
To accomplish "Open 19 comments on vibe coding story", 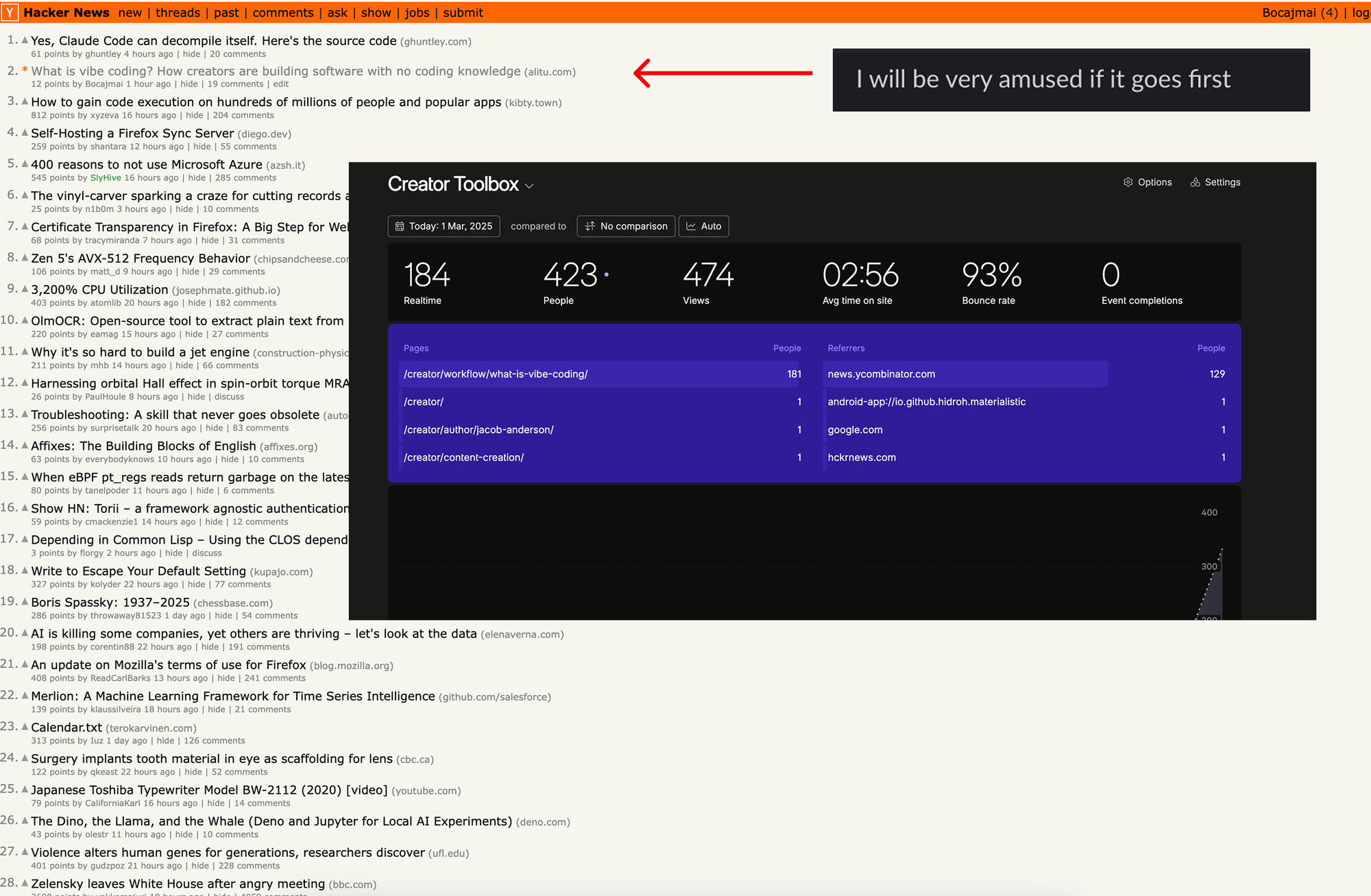I will coord(236,84).
